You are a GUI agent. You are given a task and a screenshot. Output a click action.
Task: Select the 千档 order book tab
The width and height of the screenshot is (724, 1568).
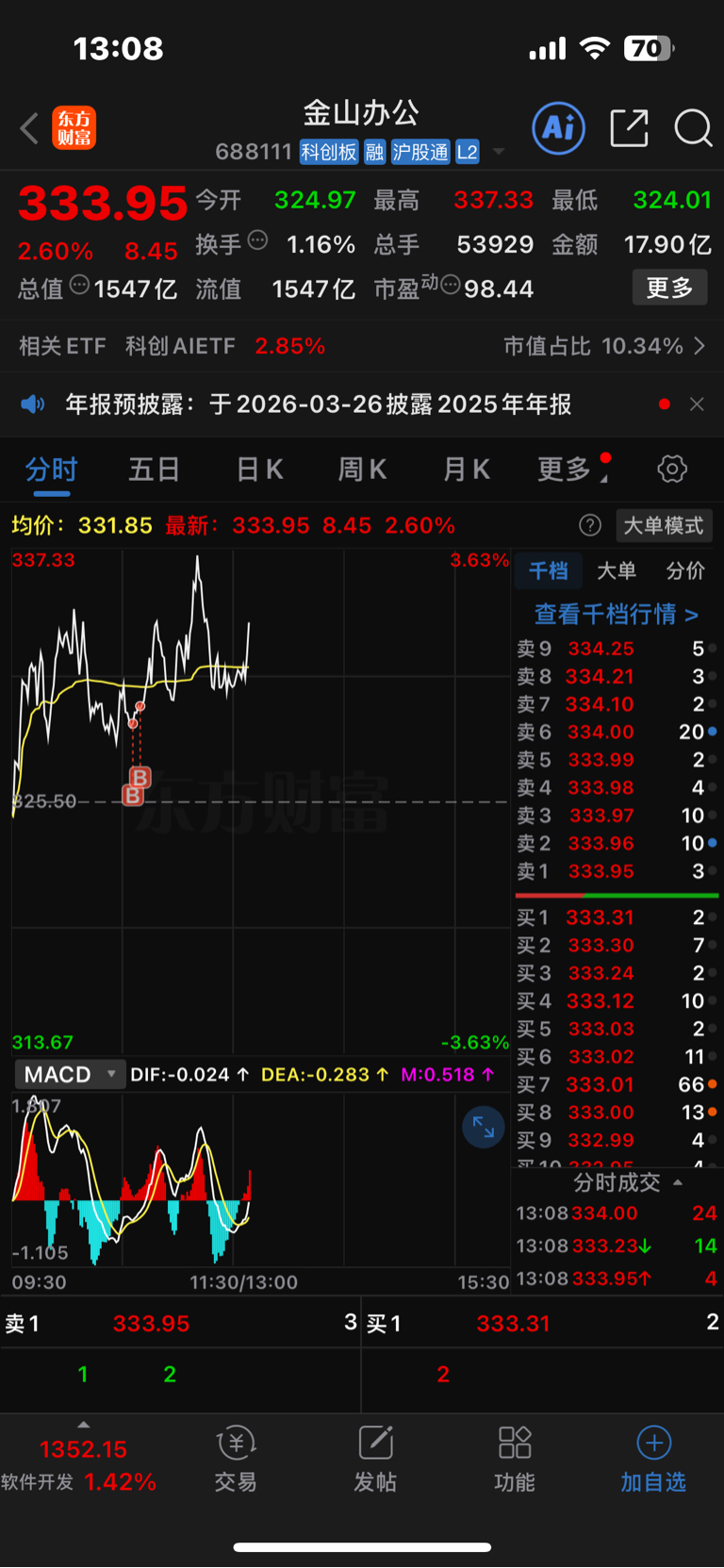548,570
